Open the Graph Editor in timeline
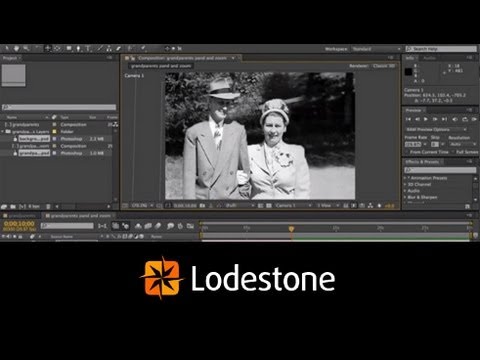480x360 pixels. [190, 226]
